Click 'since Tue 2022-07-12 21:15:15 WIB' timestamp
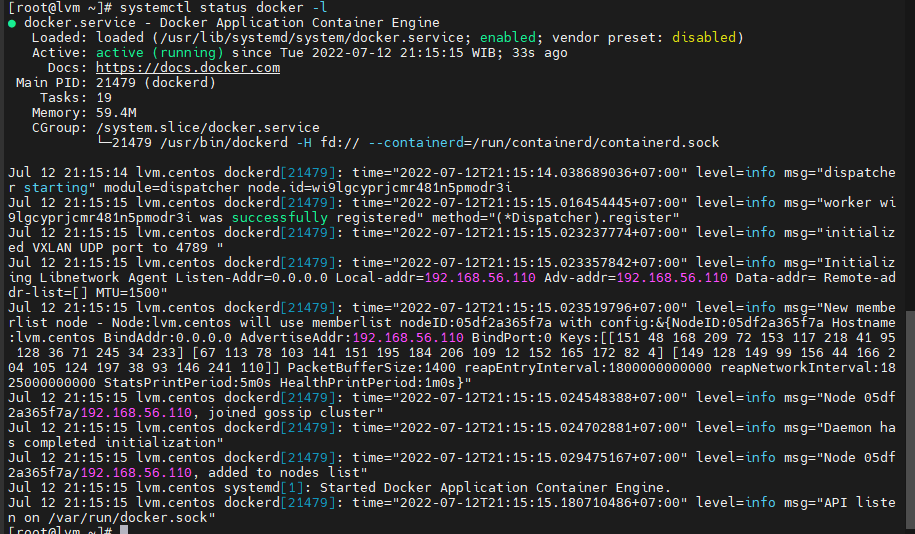Viewport: 915px width, 534px height. point(368,53)
